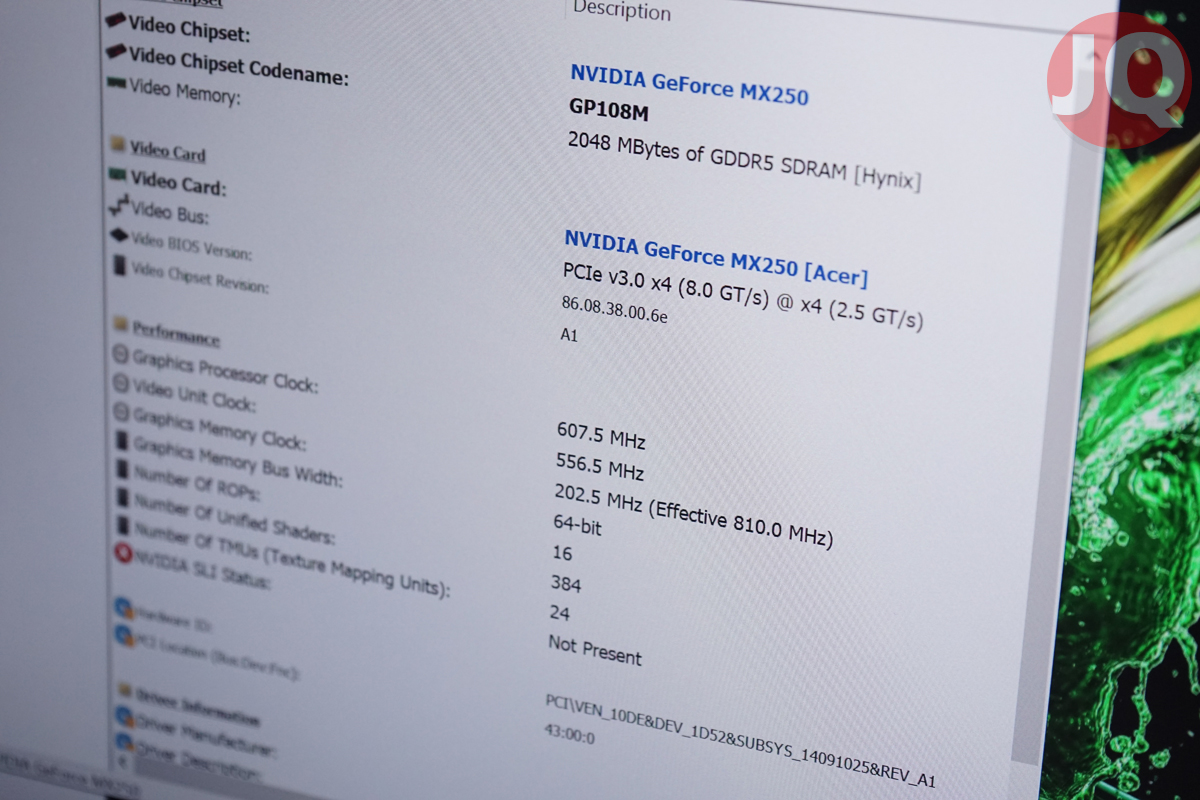Select the 'Graphics Memory Bus Width:' label
This screenshot has width=1200, height=800.
(240, 460)
